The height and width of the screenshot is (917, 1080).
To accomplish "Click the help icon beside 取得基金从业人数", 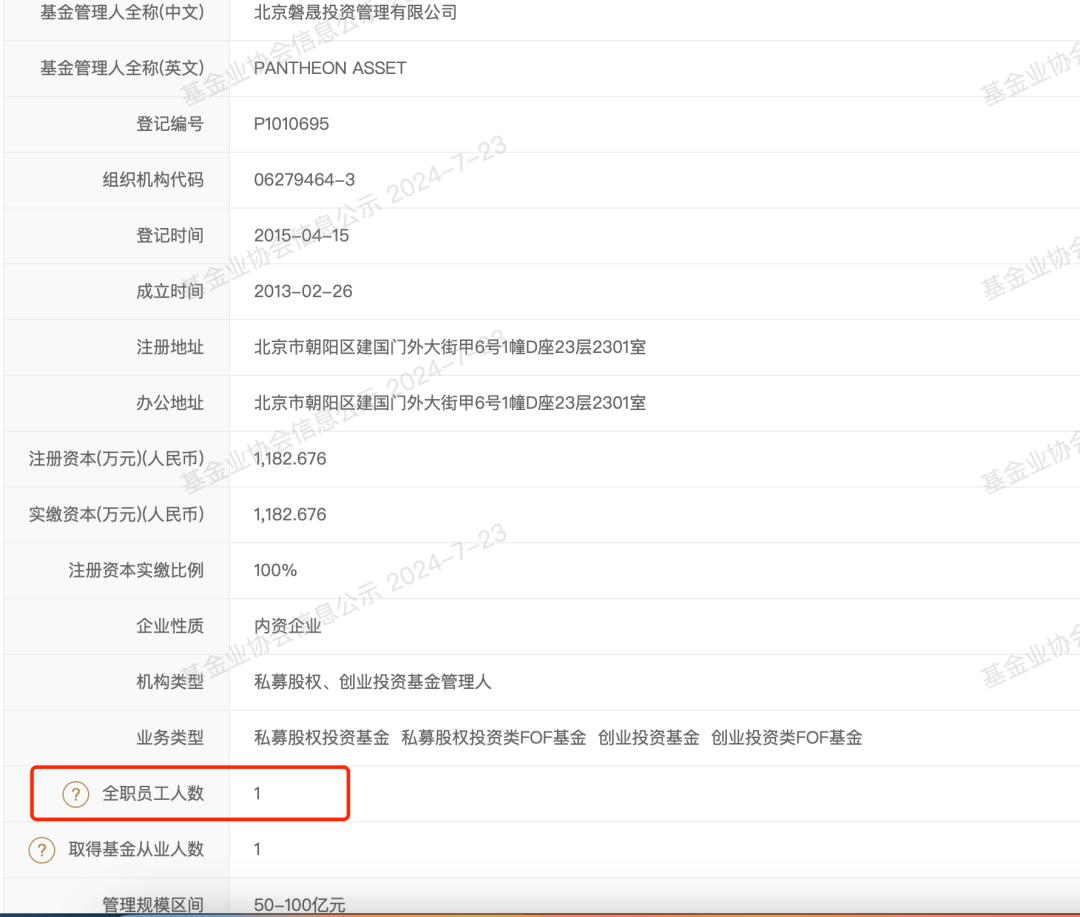I will [x=40, y=849].
